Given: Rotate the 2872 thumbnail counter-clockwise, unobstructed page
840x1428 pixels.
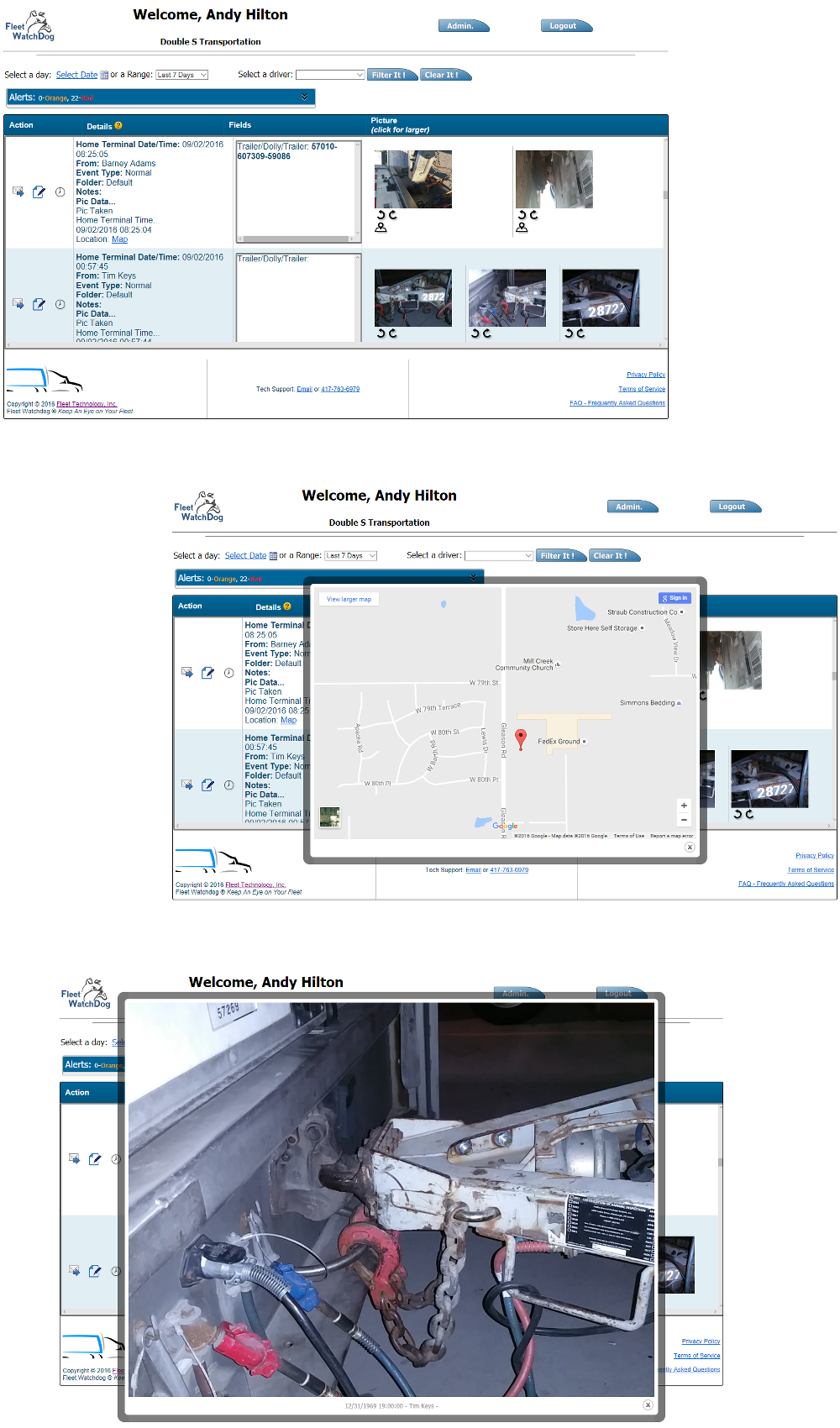Looking at the screenshot, I should (x=381, y=333).
